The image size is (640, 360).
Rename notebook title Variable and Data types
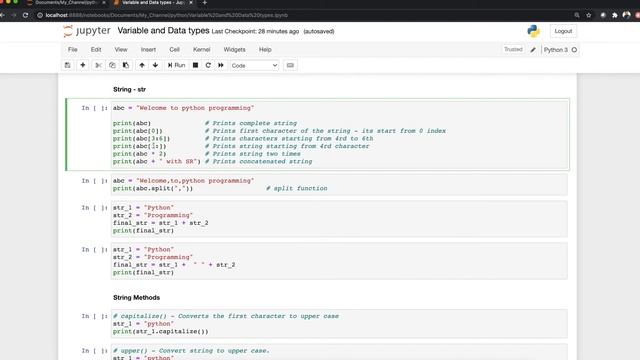[x=163, y=31]
